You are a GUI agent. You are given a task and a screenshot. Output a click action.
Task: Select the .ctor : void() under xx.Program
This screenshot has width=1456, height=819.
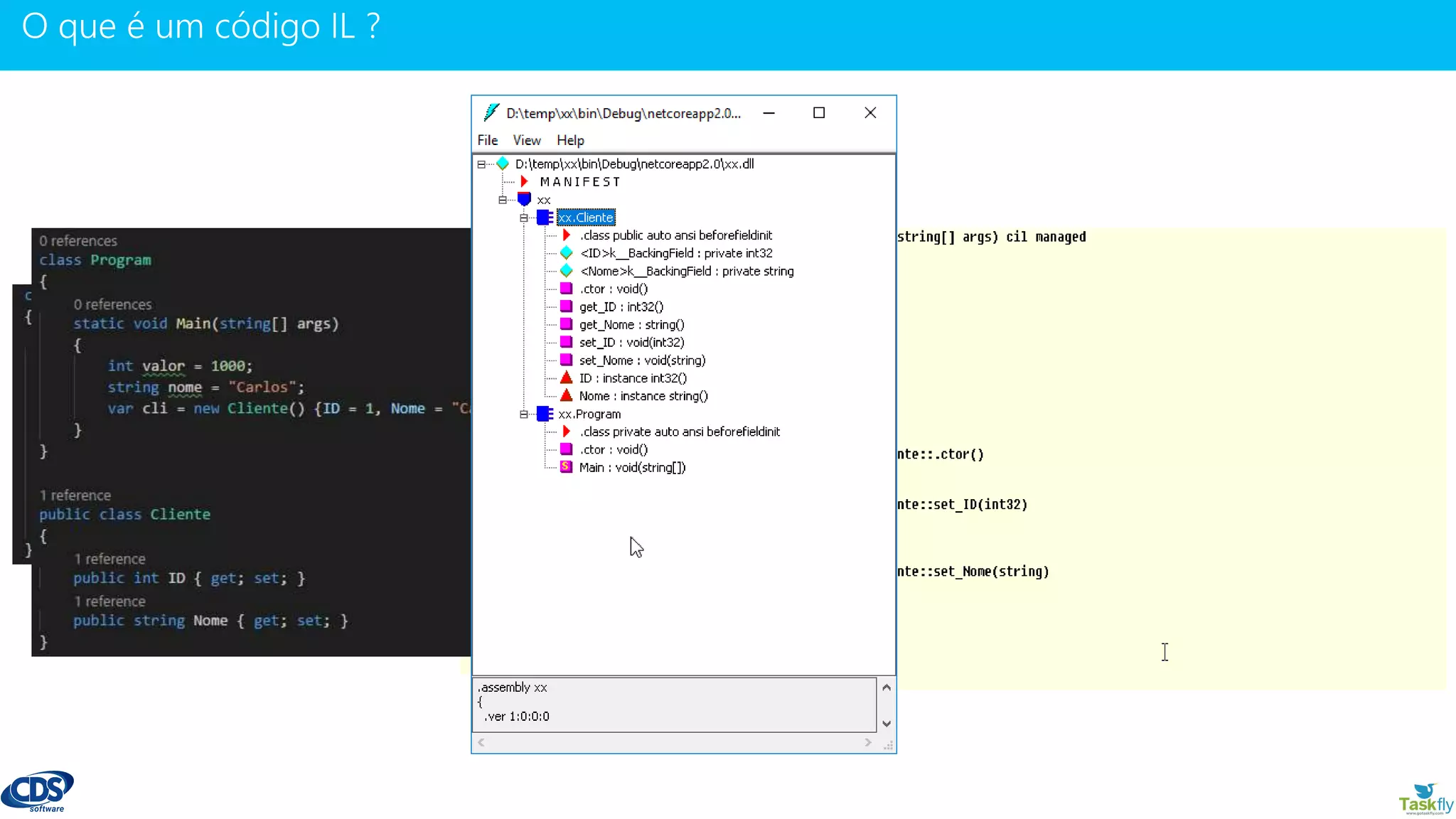click(x=614, y=449)
